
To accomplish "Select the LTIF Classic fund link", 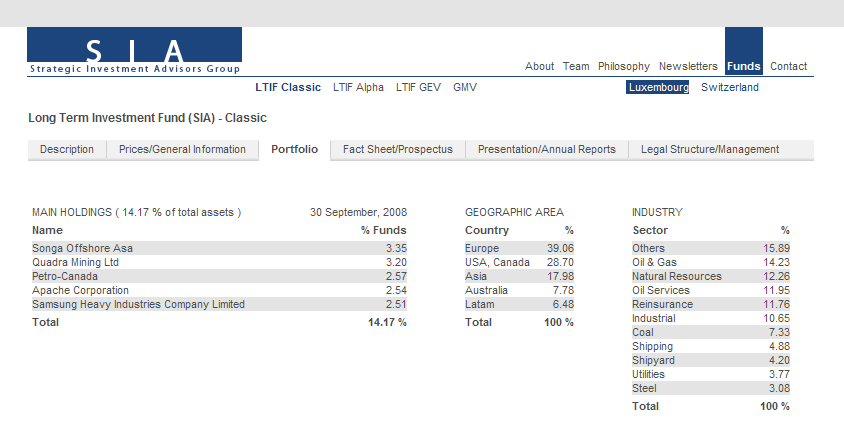I will [288, 87].
